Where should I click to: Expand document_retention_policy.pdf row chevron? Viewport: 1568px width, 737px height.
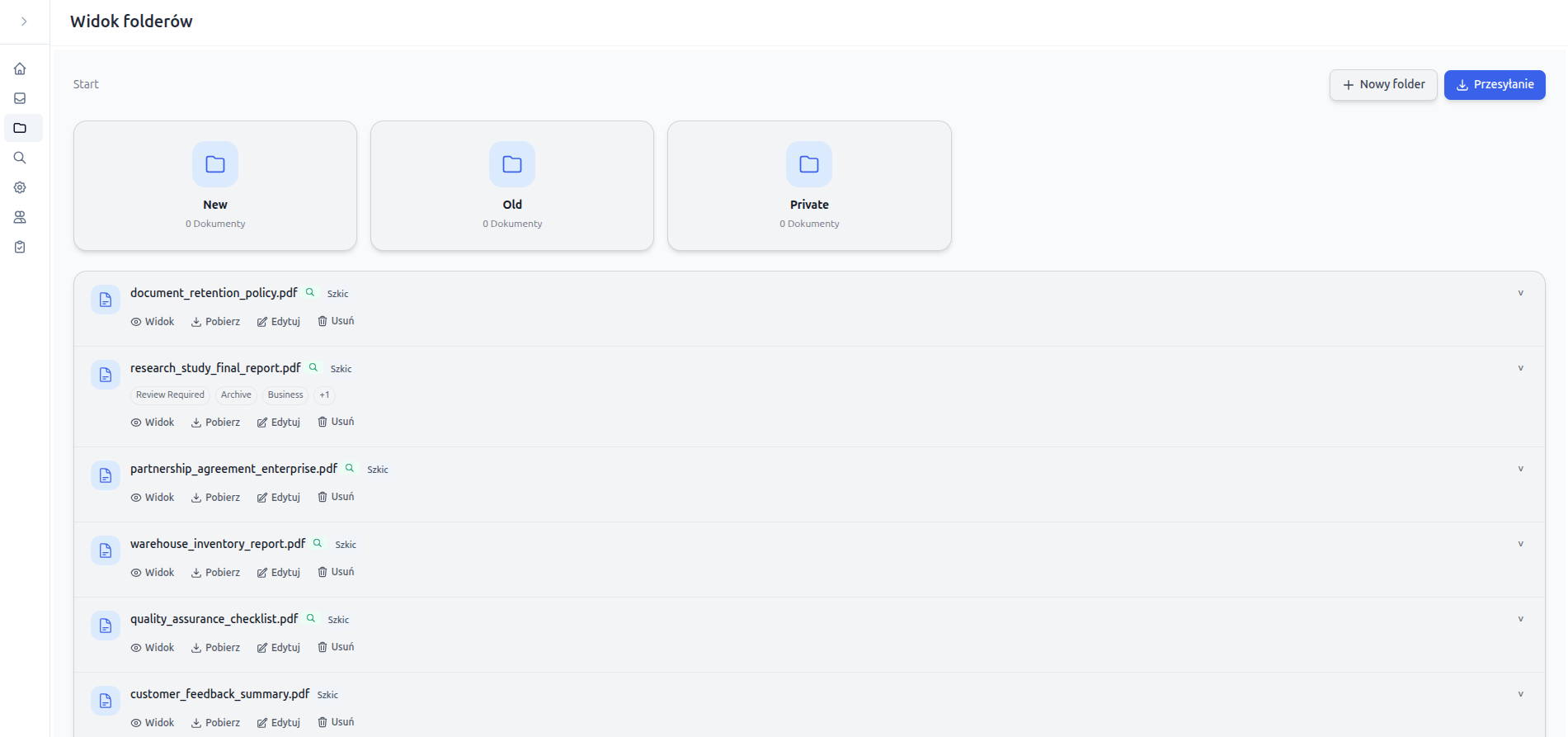(1521, 293)
